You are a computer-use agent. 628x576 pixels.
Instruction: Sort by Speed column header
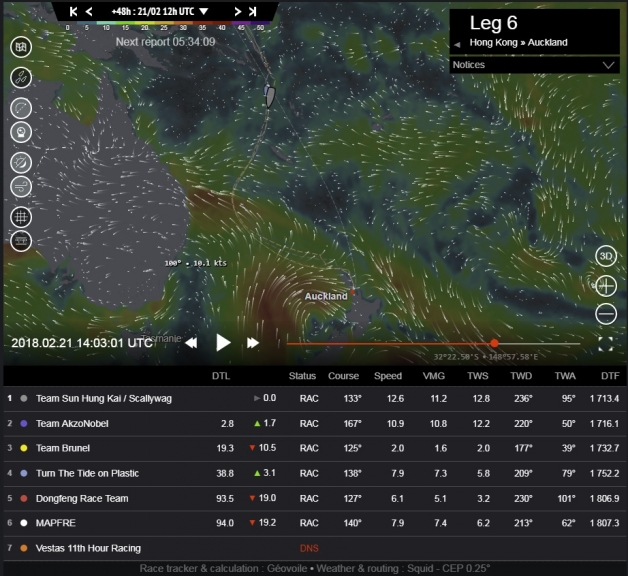388,376
